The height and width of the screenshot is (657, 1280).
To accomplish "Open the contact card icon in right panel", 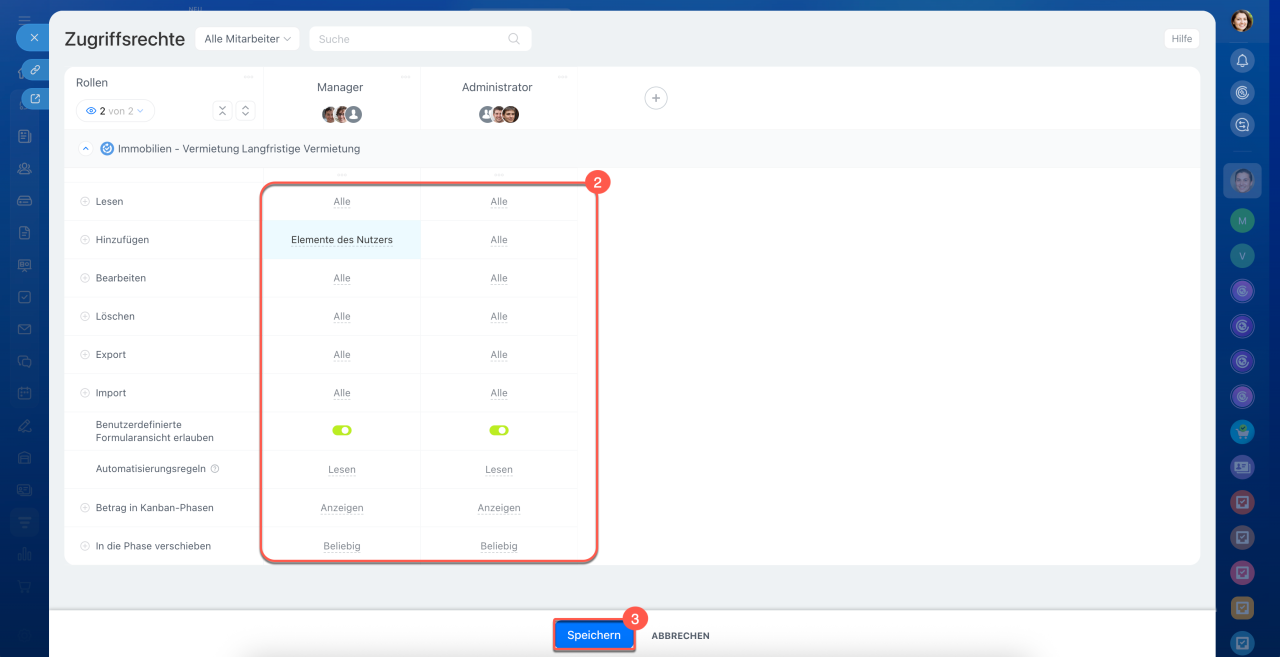I will coord(1242,466).
